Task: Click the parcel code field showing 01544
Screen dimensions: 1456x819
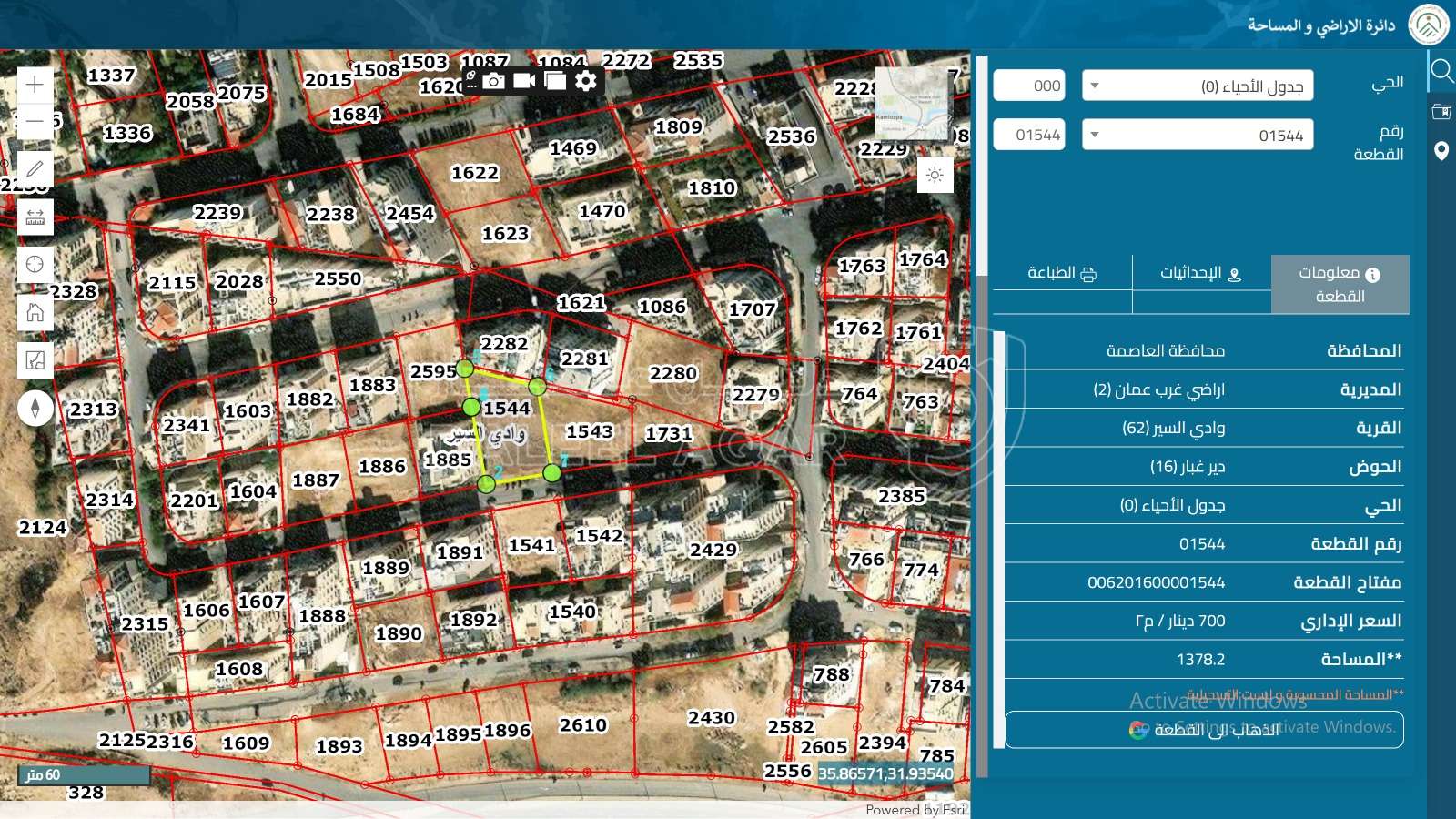Action: (1029, 135)
